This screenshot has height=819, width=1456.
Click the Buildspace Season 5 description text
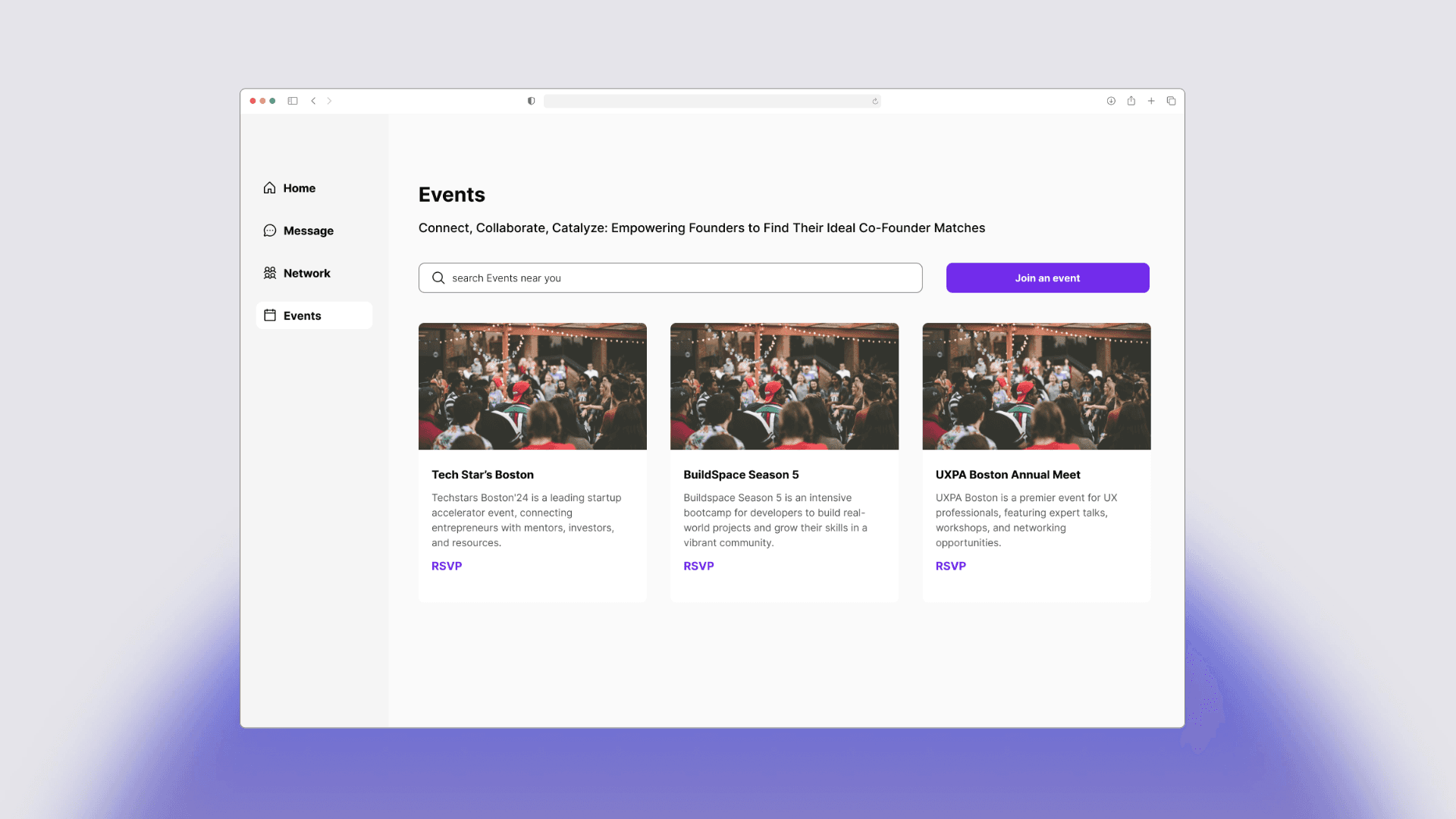pos(775,520)
